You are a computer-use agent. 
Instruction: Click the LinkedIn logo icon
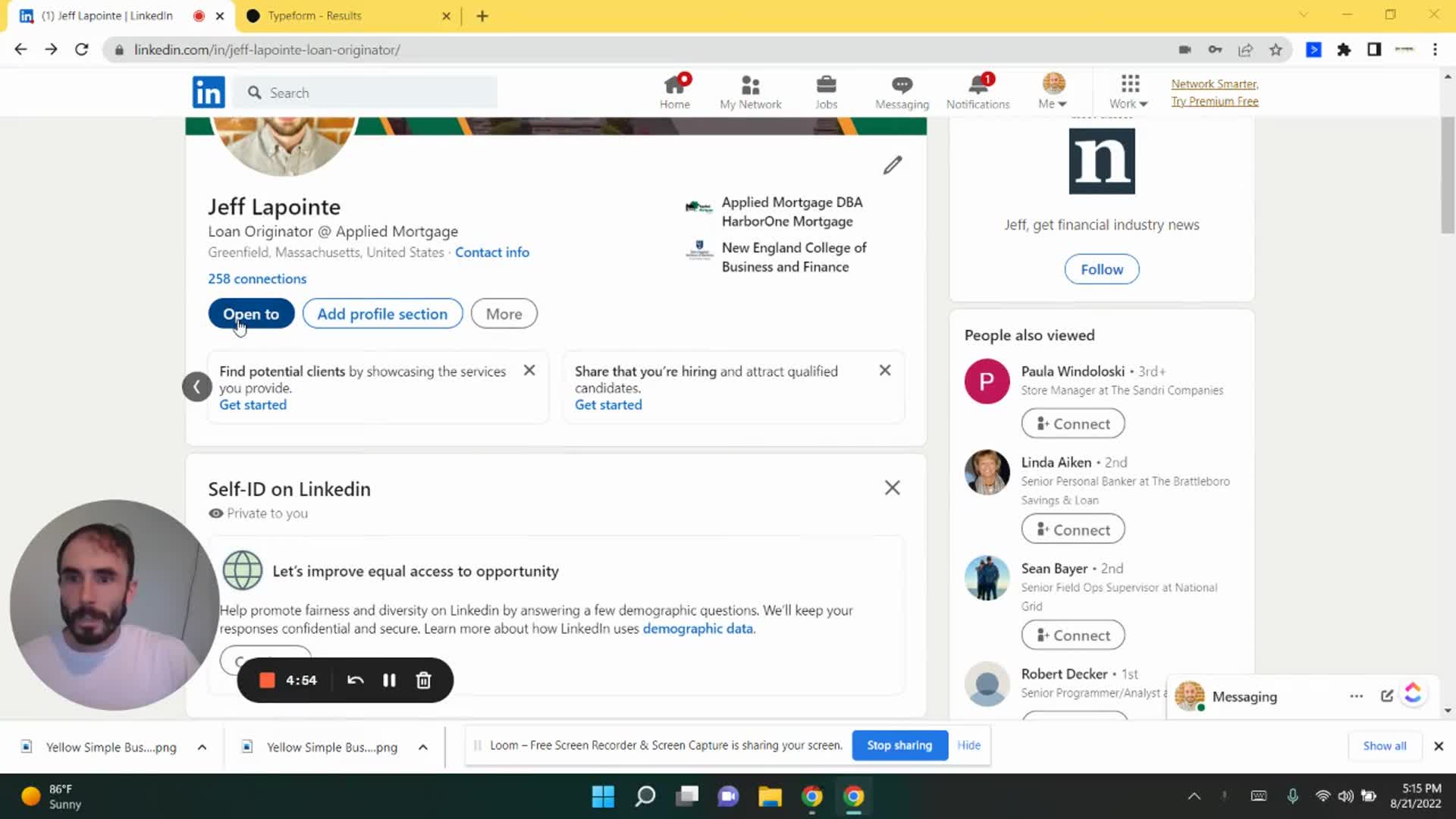pyautogui.click(x=209, y=93)
